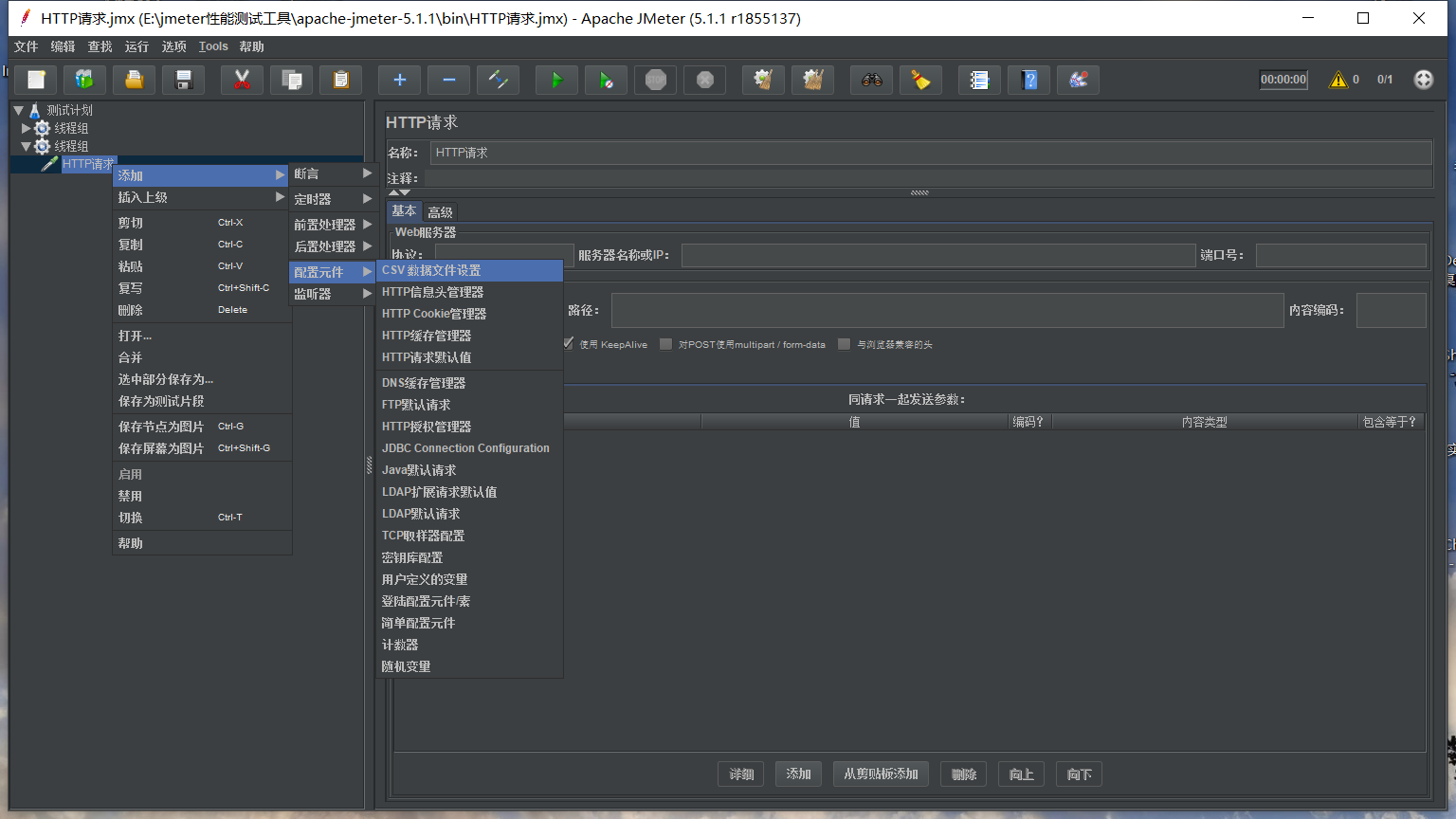The image size is (1456, 819).
Task: Focus the 服务器名称或IP field
Action: pyautogui.click(x=938, y=255)
